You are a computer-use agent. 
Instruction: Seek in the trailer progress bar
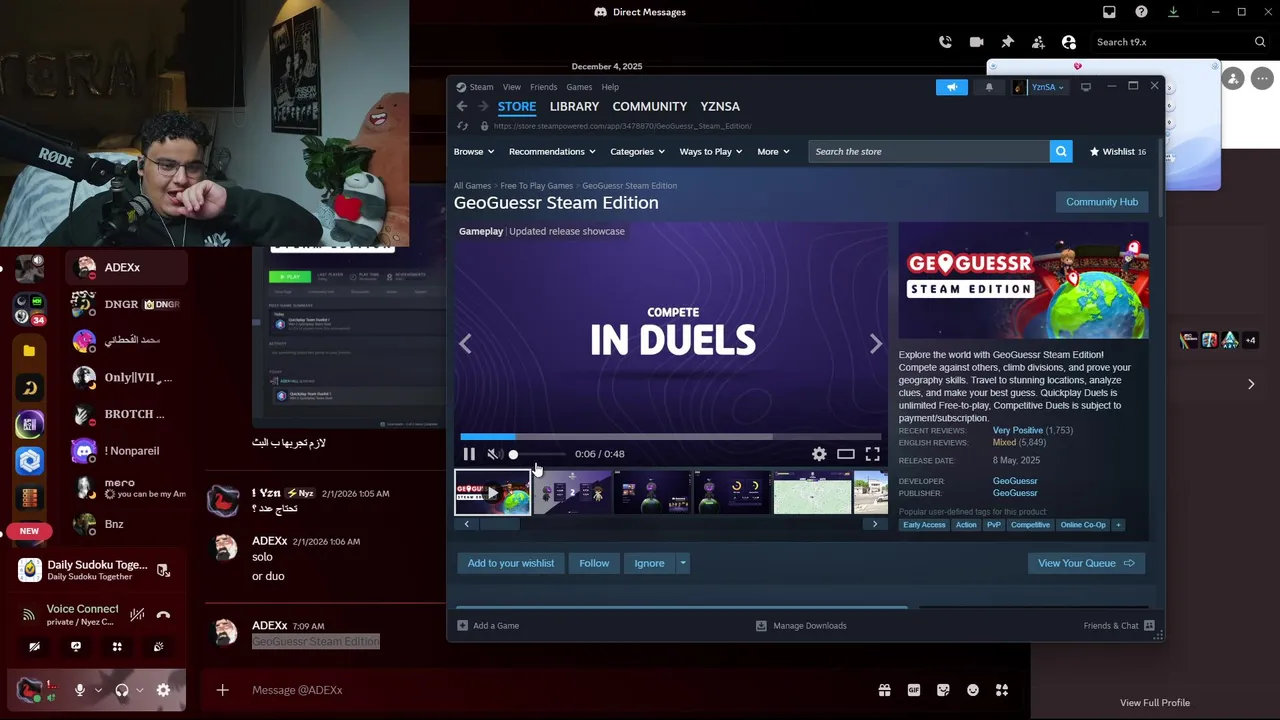pyautogui.click(x=671, y=437)
